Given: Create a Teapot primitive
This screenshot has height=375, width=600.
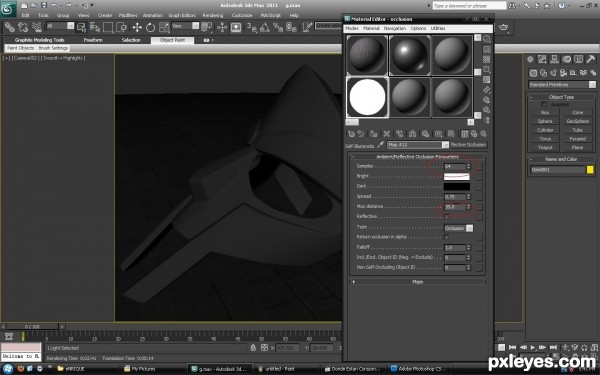Looking at the screenshot, I should tap(545, 147).
